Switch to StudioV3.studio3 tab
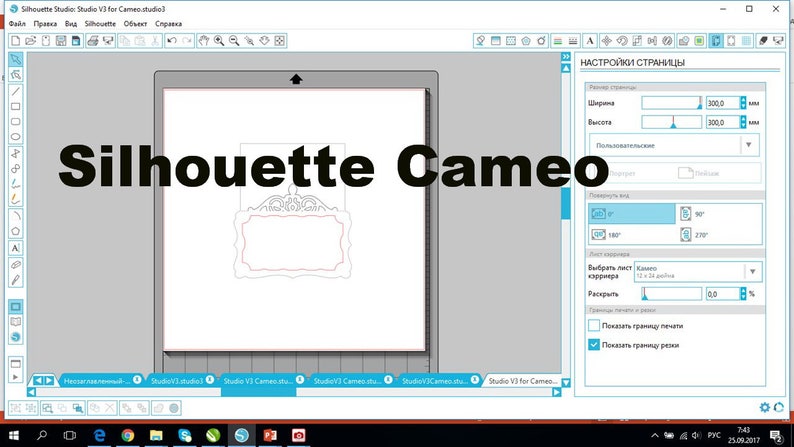 click(177, 381)
